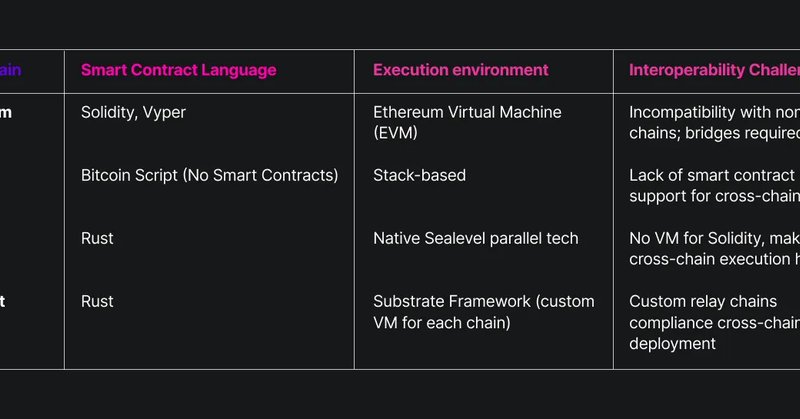Select the "Lack of smart contract" cell

712,175
